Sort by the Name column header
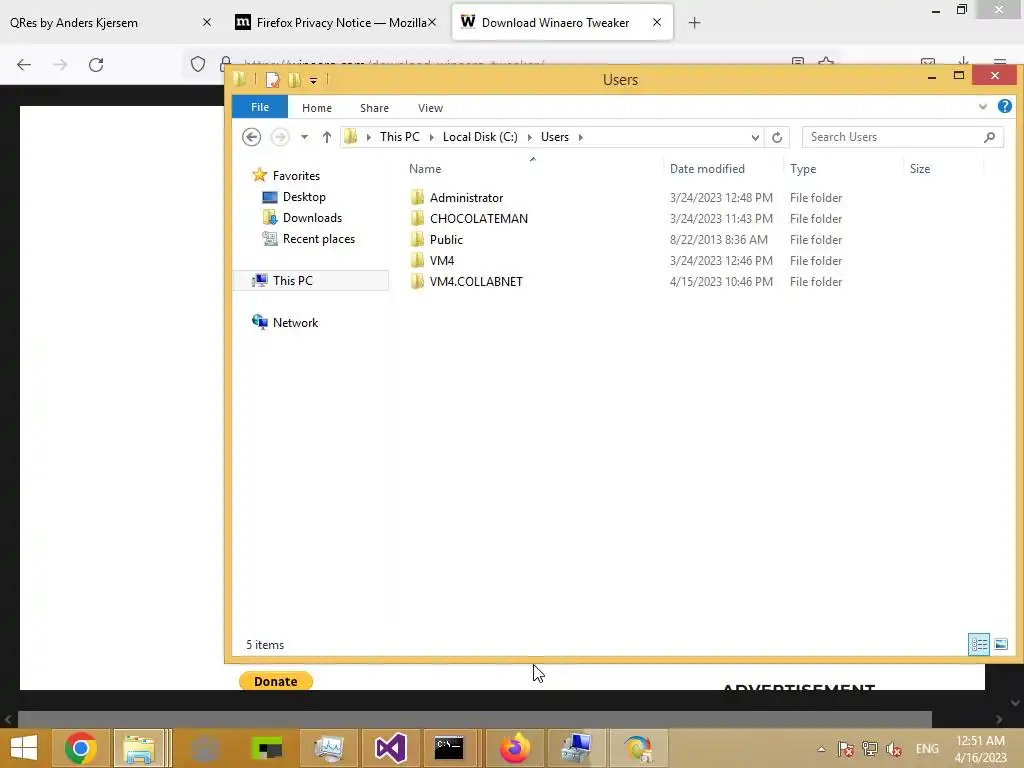 point(424,168)
